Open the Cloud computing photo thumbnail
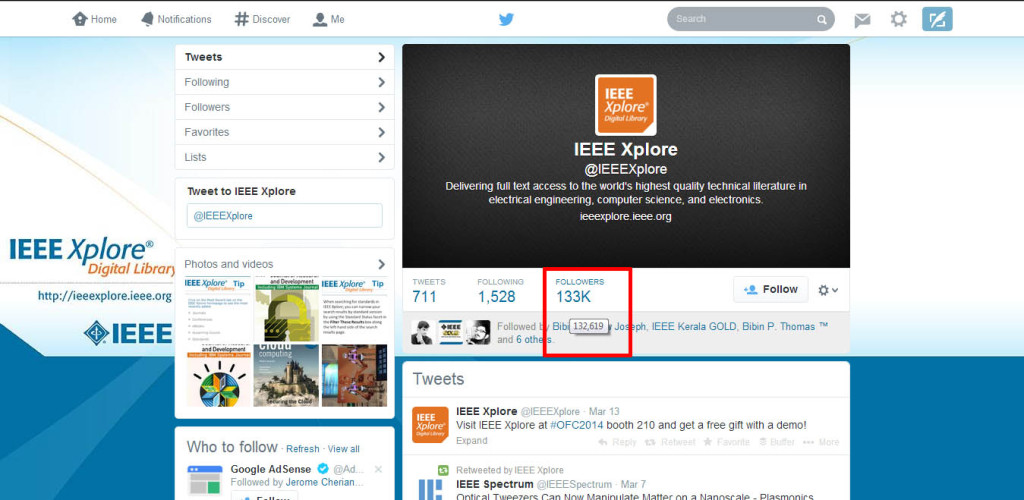The width and height of the screenshot is (1024, 500). 286,375
